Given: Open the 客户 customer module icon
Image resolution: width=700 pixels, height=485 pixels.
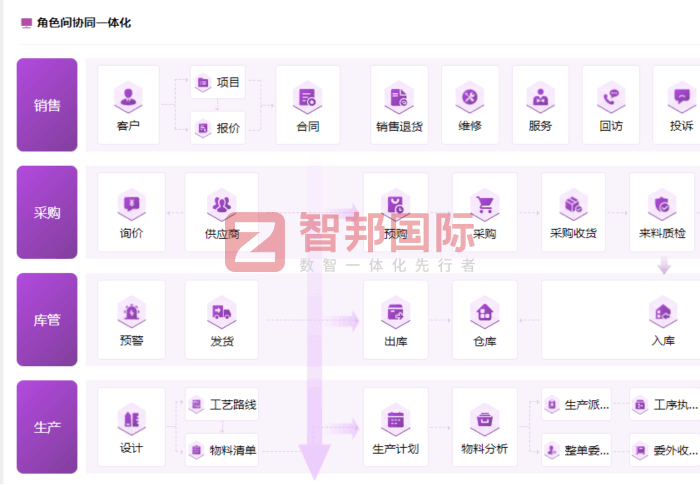Looking at the screenshot, I should pos(128,105).
